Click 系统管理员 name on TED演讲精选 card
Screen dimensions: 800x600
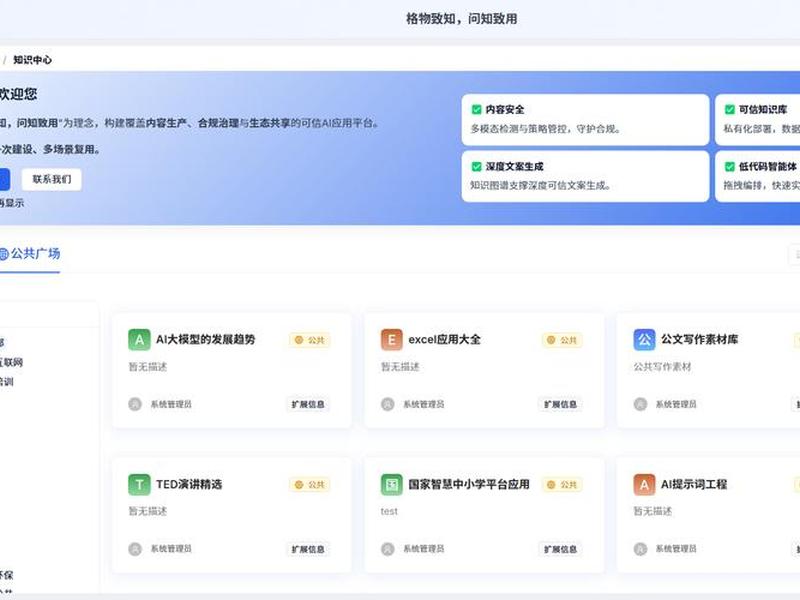(171, 549)
